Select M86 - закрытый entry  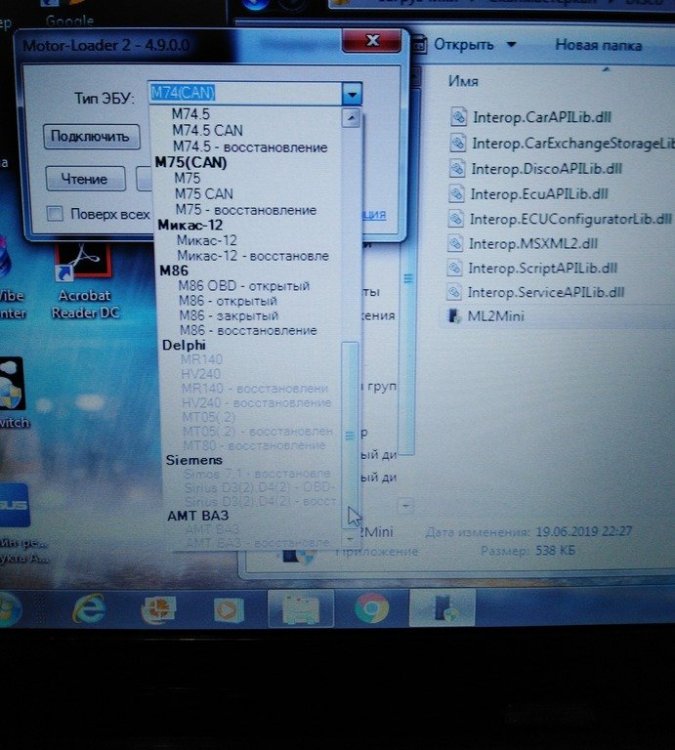(x=229, y=316)
